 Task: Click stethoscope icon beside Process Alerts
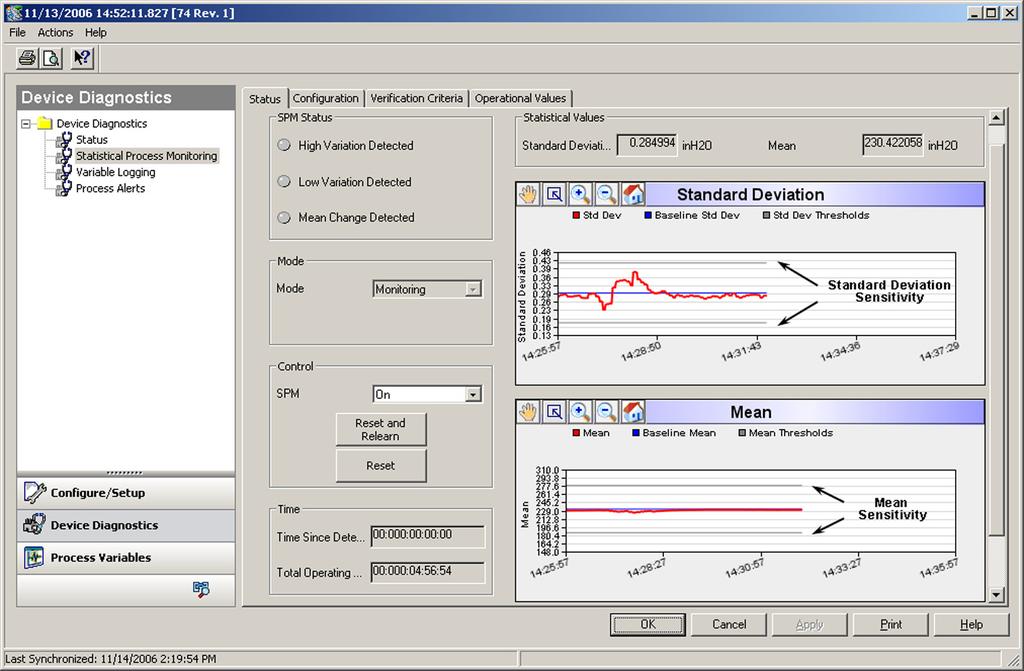[x=64, y=188]
